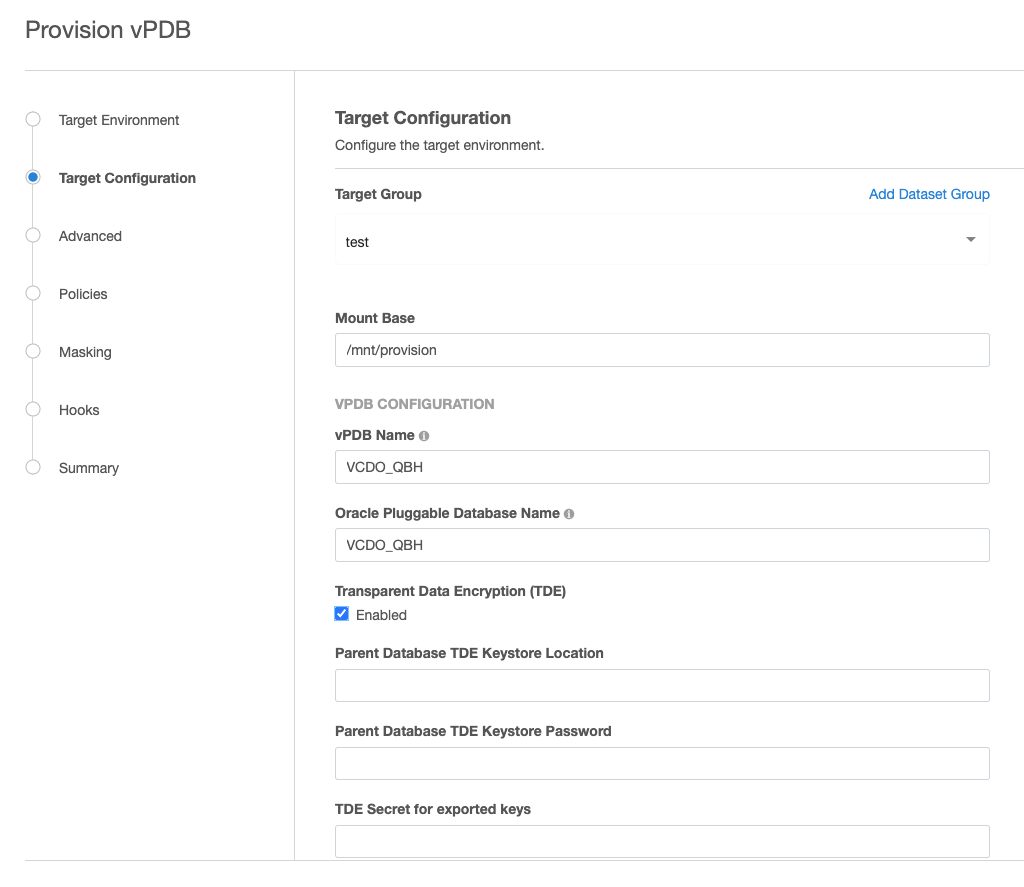This screenshot has height=887, width=1024.
Task: Select the Masking step
Action: [84, 352]
